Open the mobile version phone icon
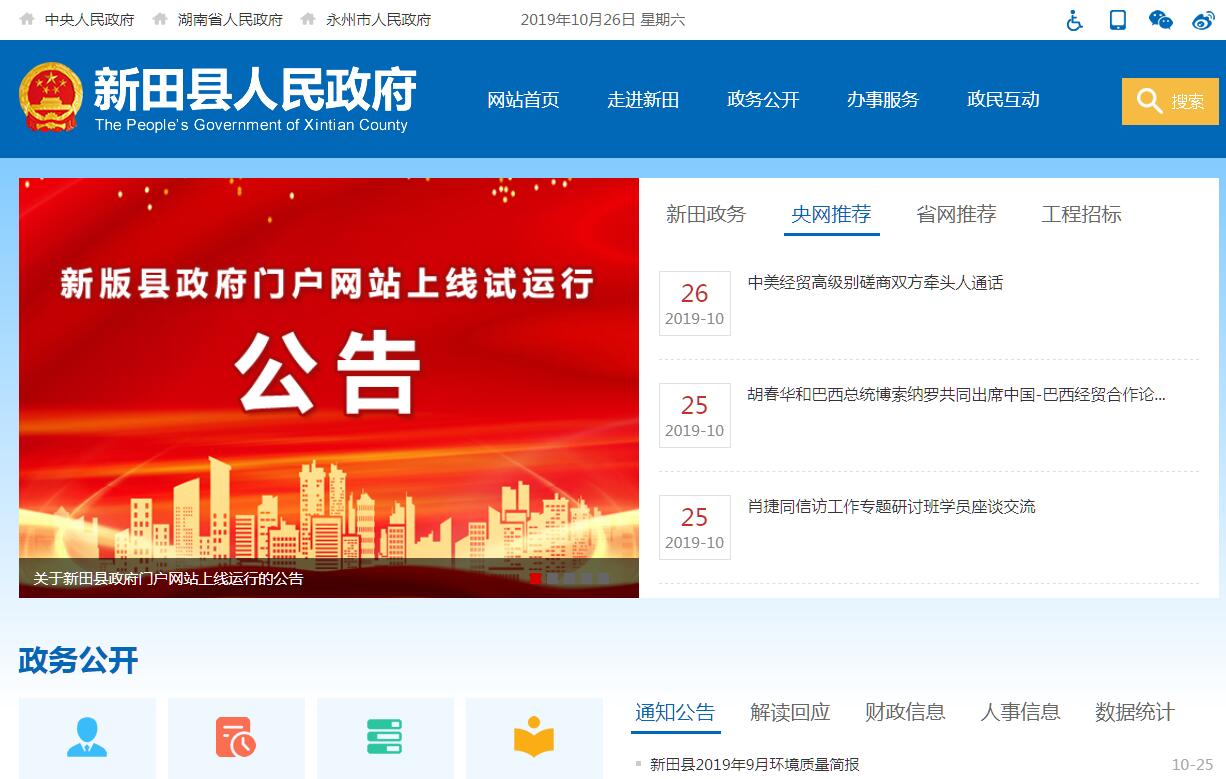This screenshot has height=779, width=1226. (x=1118, y=20)
